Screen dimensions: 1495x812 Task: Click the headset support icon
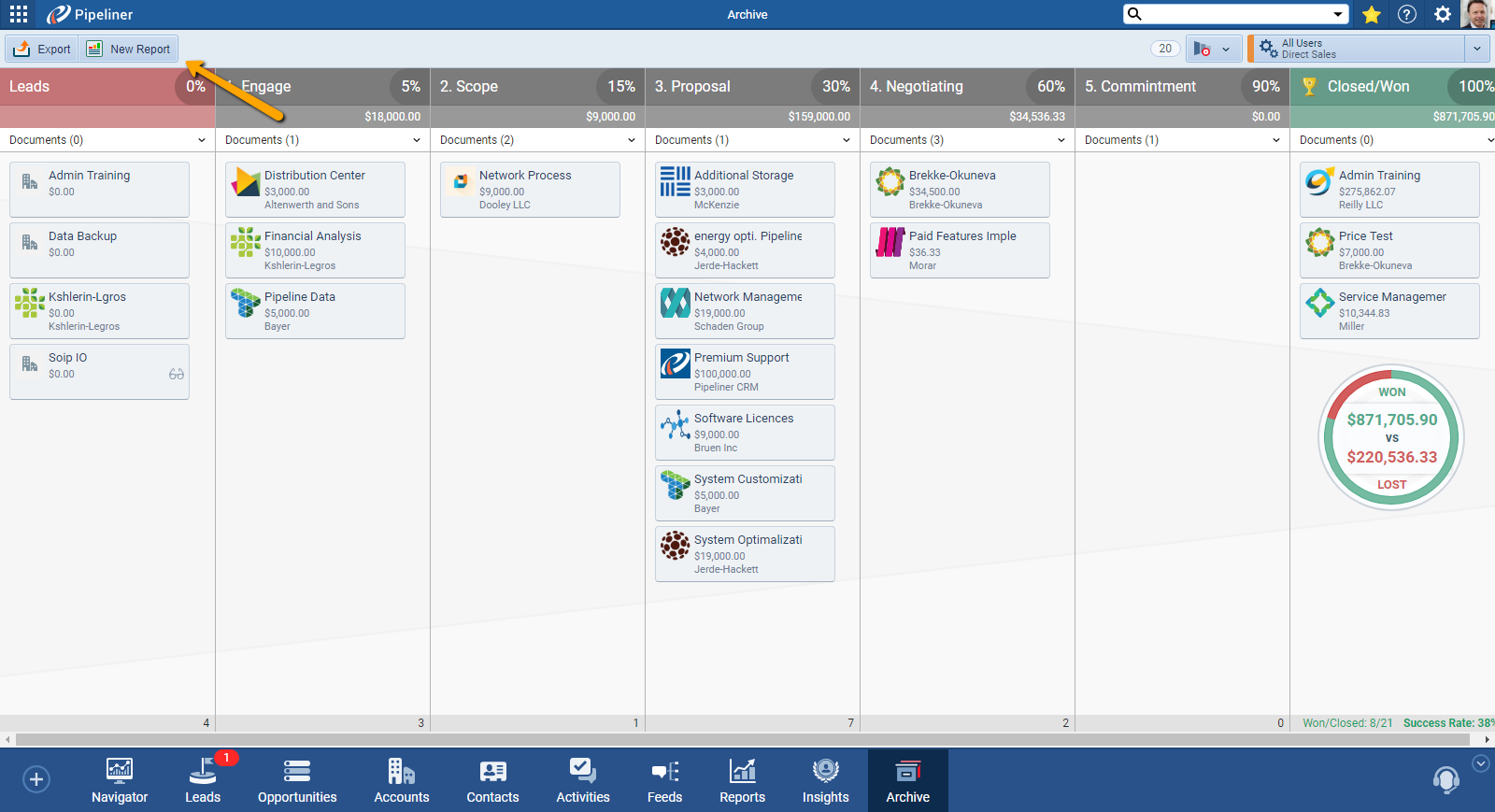coord(1445,779)
